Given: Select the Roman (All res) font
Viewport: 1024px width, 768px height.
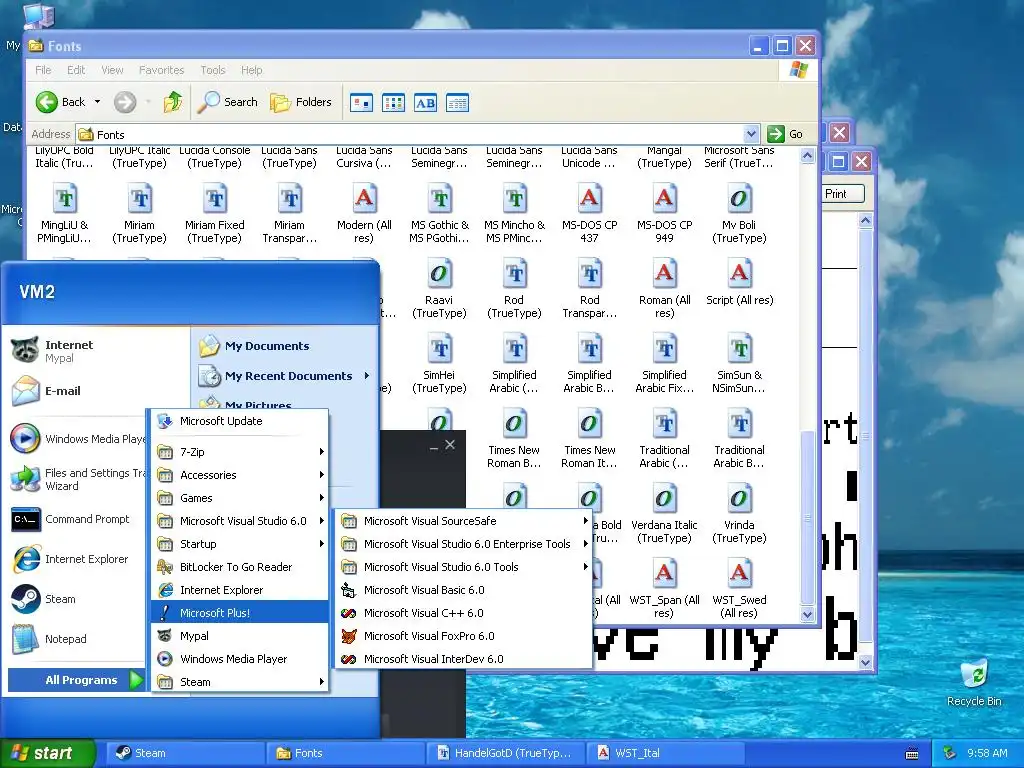Looking at the screenshot, I should tap(664, 288).
